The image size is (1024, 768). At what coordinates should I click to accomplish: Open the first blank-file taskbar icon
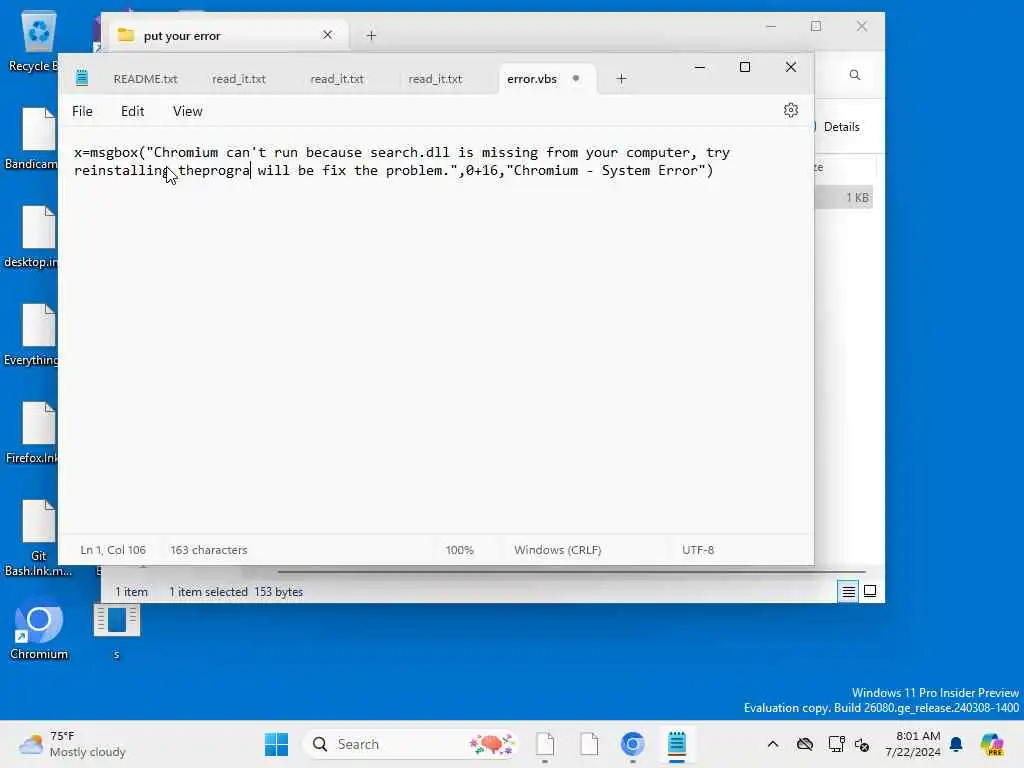coord(545,744)
